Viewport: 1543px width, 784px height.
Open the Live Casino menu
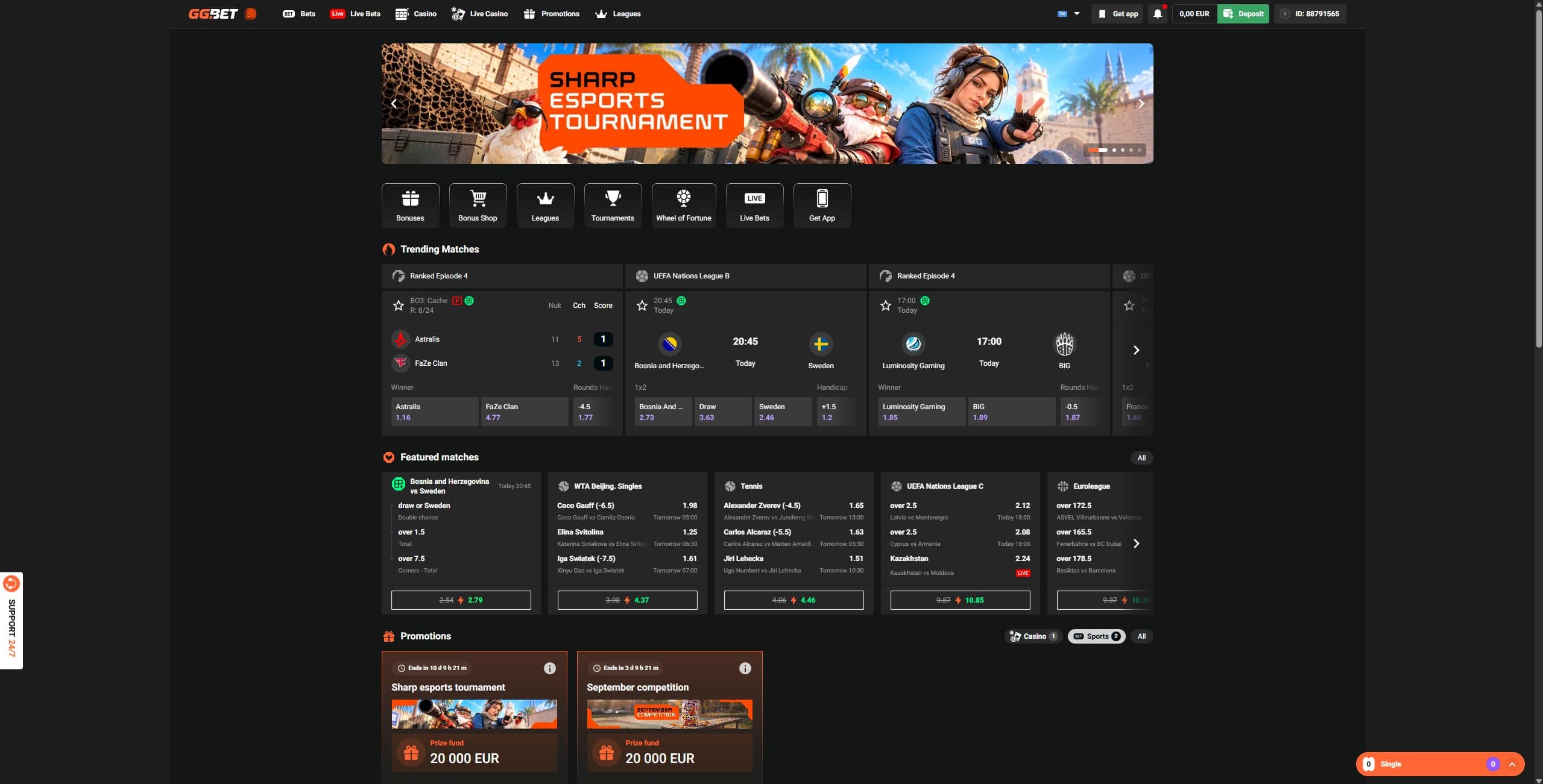479,13
